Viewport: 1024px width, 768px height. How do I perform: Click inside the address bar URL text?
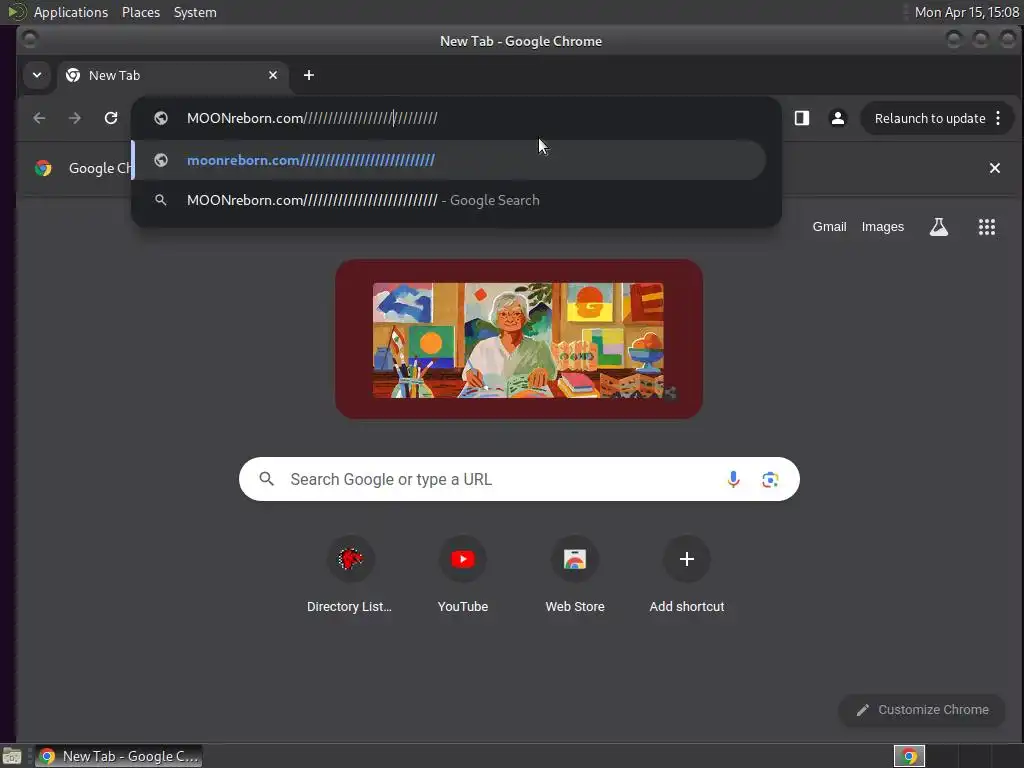[312, 118]
